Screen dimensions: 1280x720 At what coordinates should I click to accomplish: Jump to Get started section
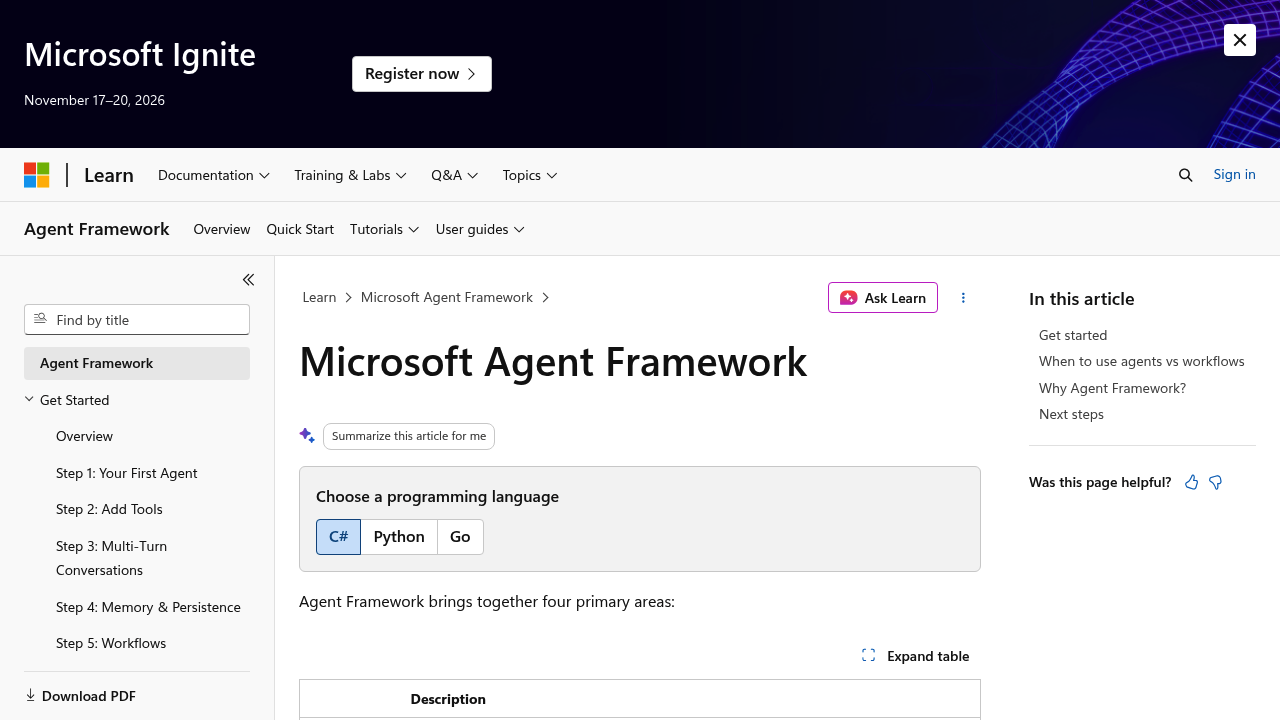(x=1073, y=335)
